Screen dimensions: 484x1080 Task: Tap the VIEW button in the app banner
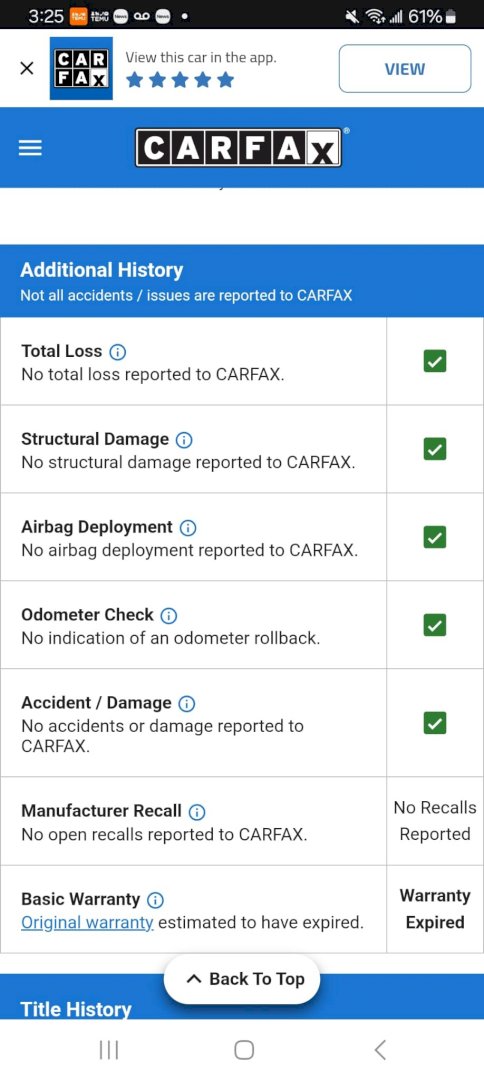click(405, 68)
